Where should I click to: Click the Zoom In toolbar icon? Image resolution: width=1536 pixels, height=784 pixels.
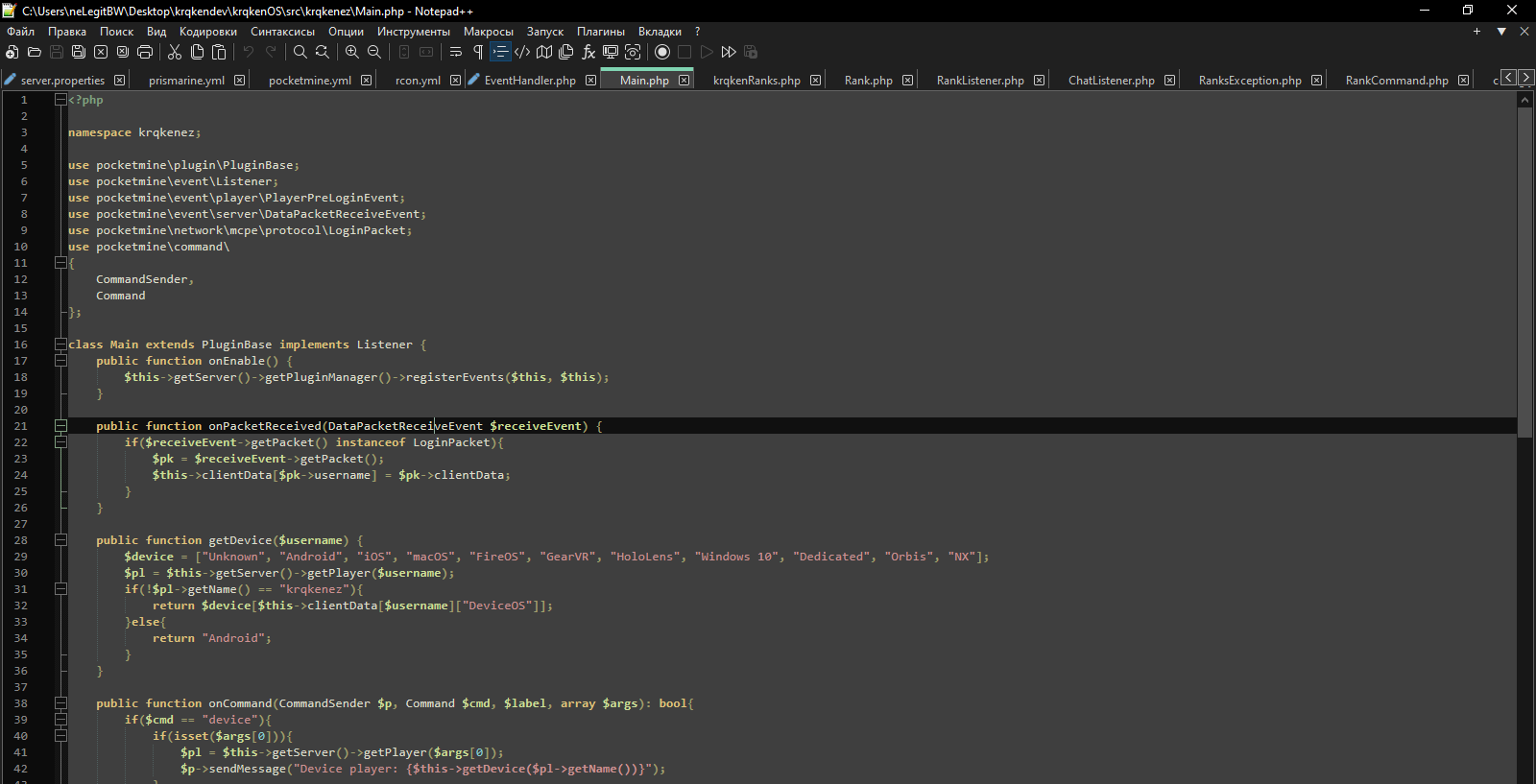(352, 52)
